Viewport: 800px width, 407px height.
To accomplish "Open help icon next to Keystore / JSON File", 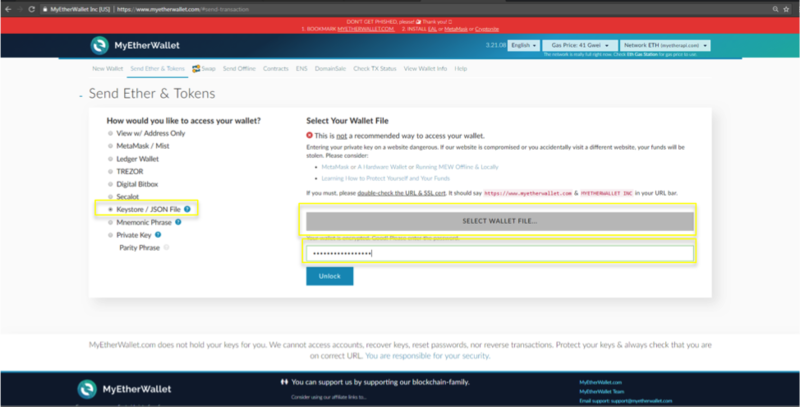I will pyautogui.click(x=187, y=209).
